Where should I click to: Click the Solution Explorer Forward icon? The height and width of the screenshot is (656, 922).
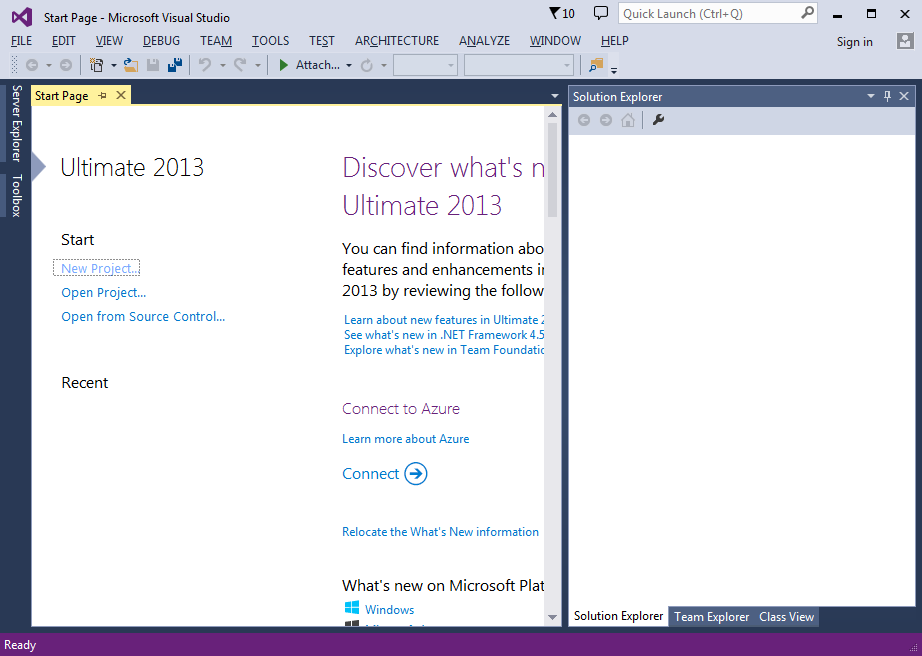tap(606, 121)
